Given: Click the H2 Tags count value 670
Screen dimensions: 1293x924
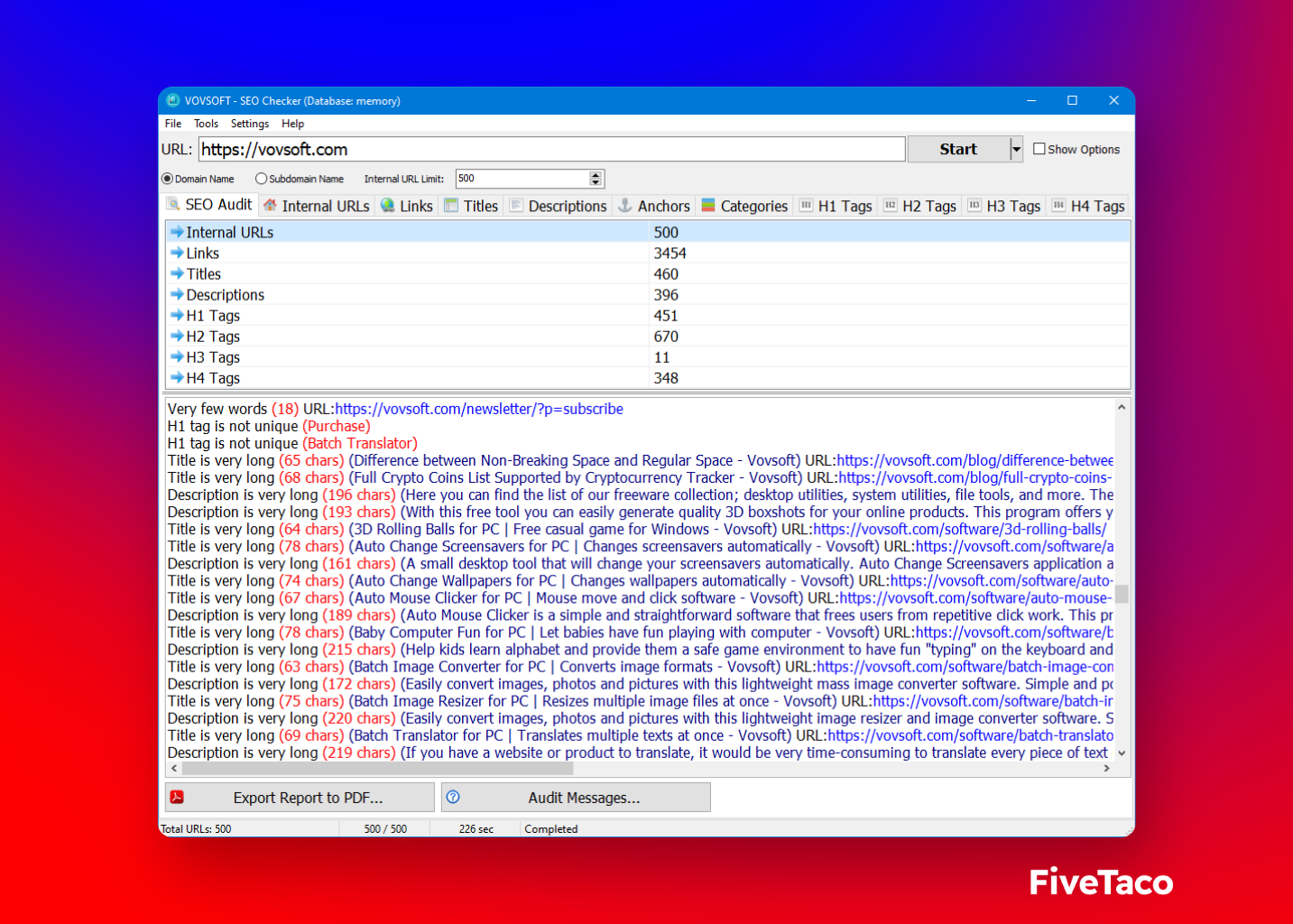Looking at the screenshot, I should [666, 336].
